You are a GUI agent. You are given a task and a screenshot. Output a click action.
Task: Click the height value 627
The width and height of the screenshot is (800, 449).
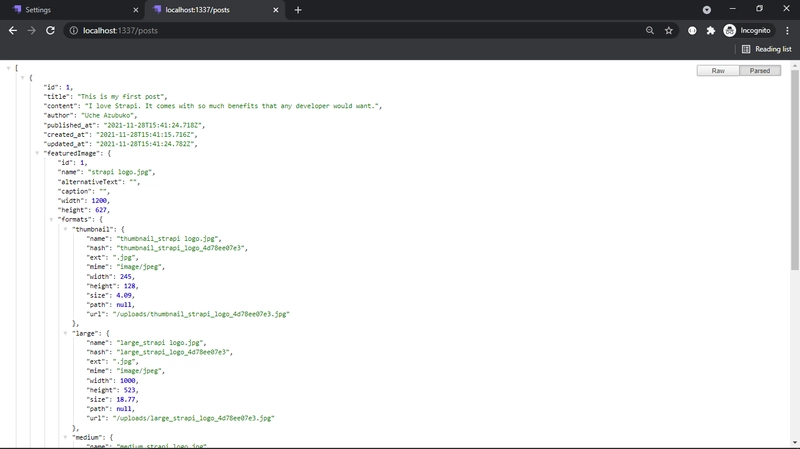pos(101,210)
